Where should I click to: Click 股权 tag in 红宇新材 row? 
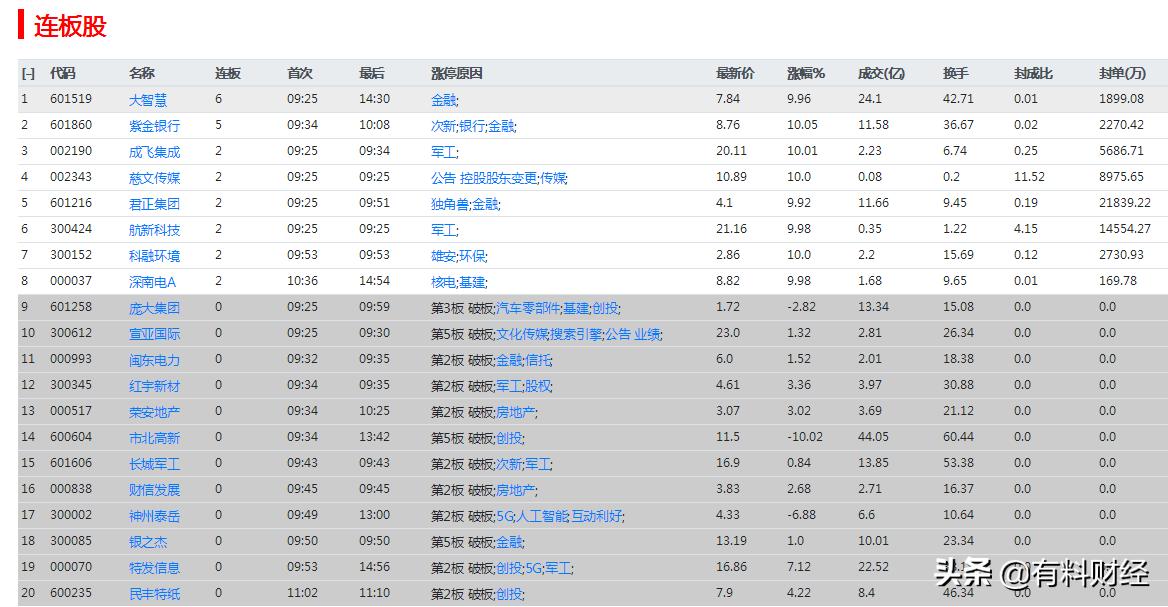[538, 386]
